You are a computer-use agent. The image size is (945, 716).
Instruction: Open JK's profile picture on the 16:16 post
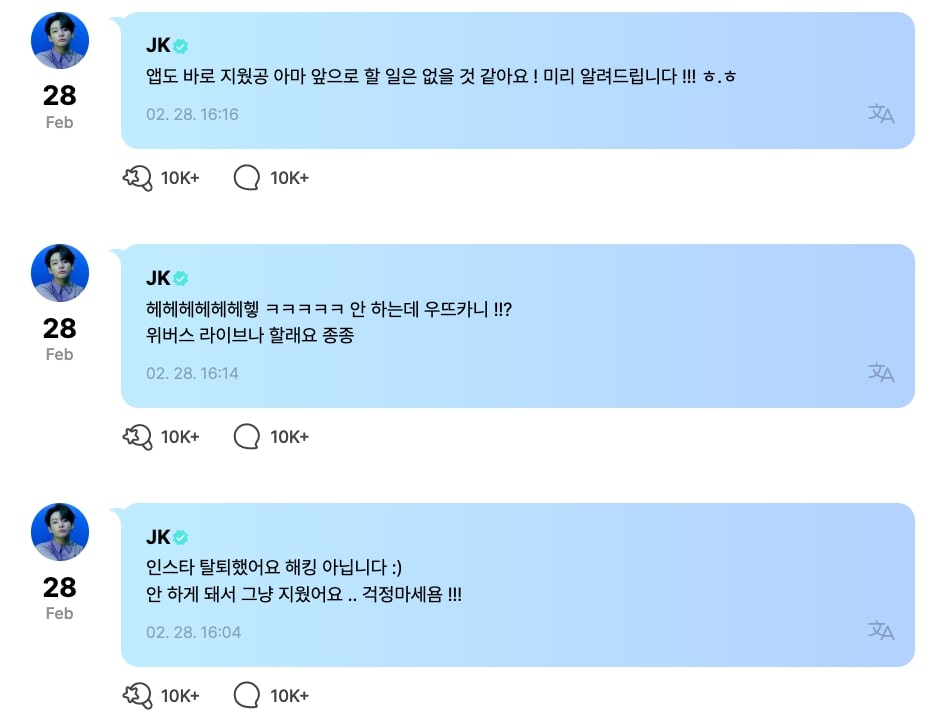tap(60, 41)
